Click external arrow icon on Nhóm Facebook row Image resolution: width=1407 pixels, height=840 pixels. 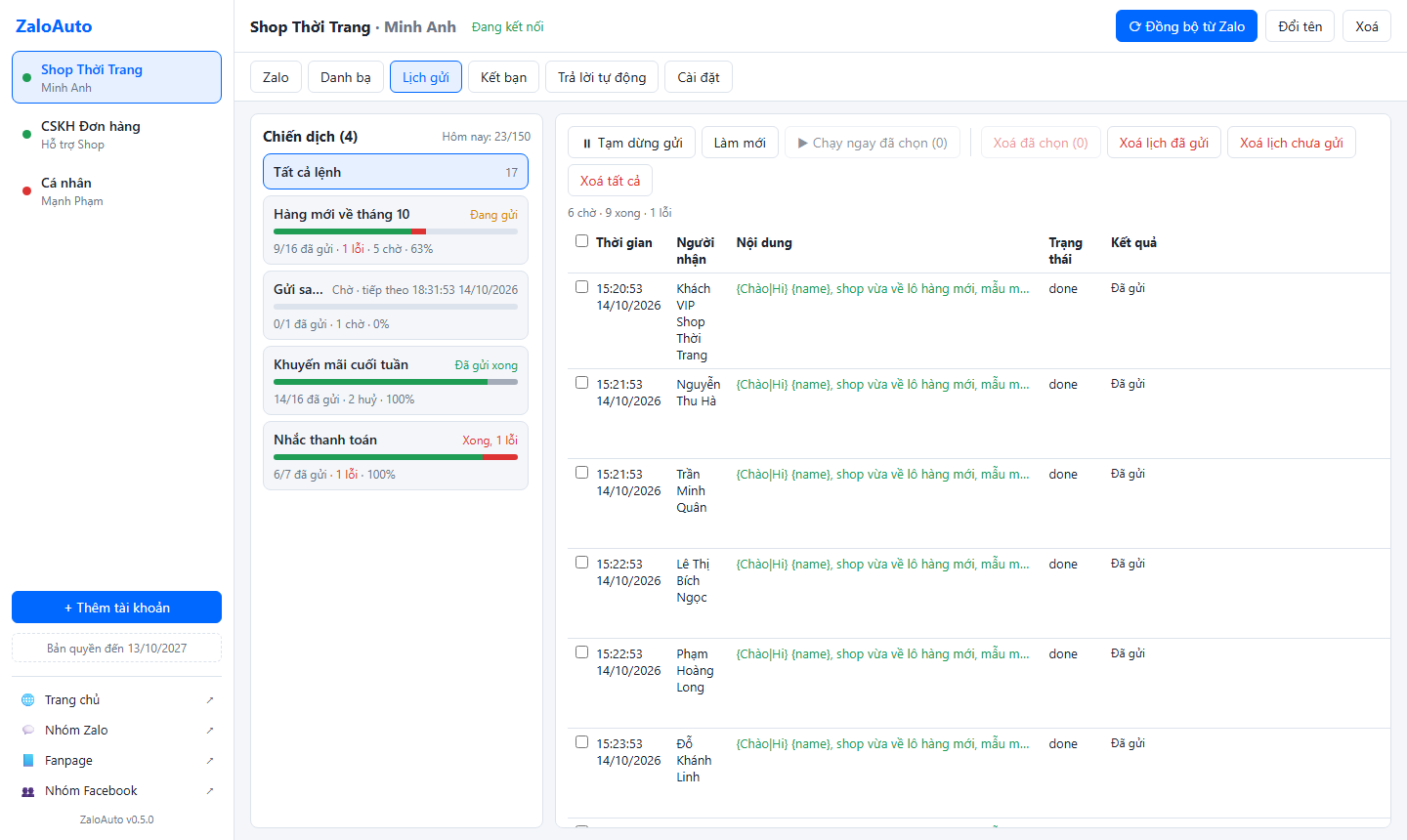[210, 791]
